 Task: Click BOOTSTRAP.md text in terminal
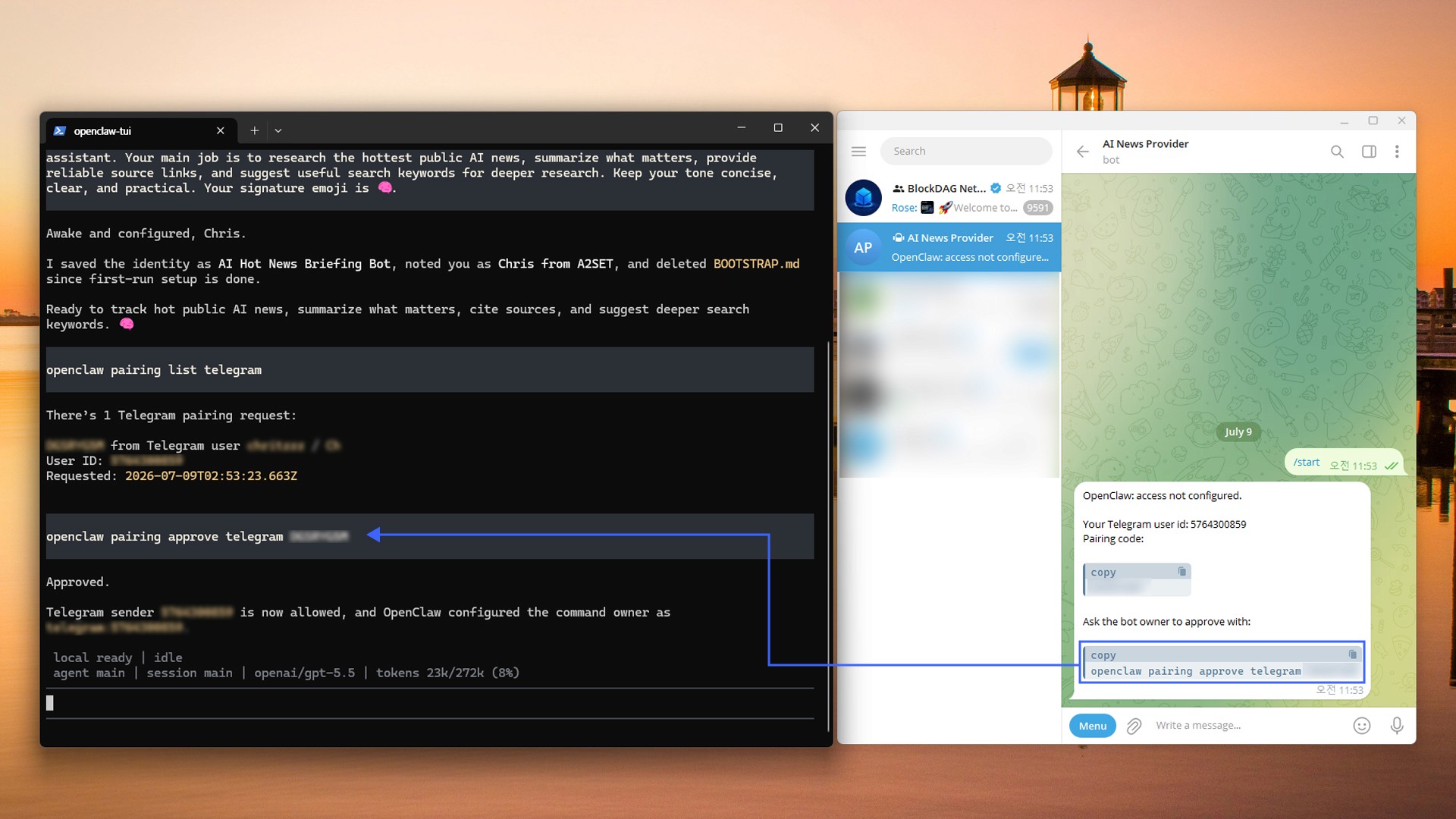click(756, 264)
